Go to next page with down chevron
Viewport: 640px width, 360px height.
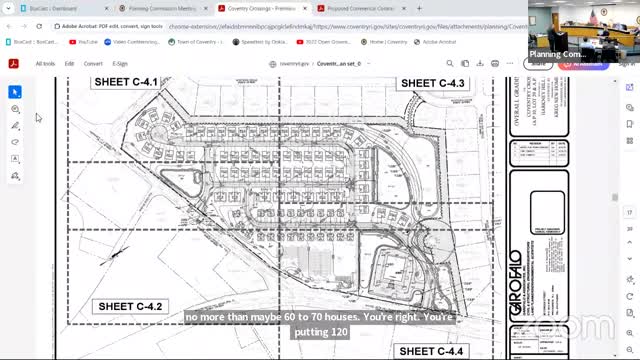629,259
